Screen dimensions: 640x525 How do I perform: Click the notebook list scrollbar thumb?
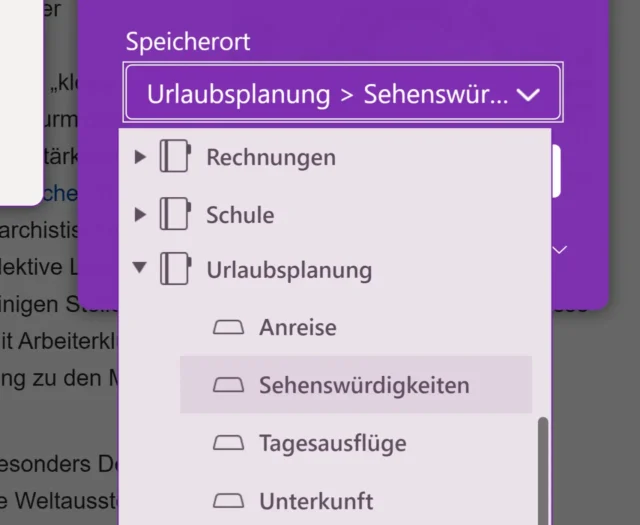coord(543,470)
